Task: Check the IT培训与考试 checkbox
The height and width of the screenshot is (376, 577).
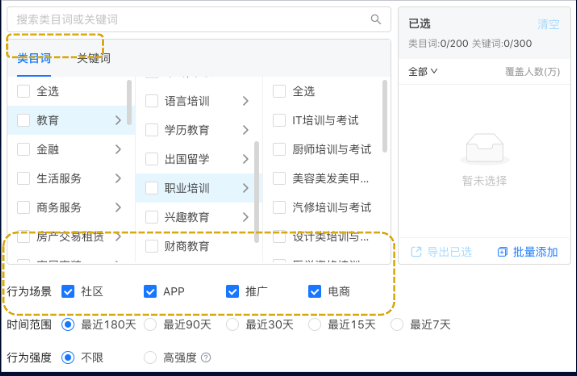Action: click(279, 120)
